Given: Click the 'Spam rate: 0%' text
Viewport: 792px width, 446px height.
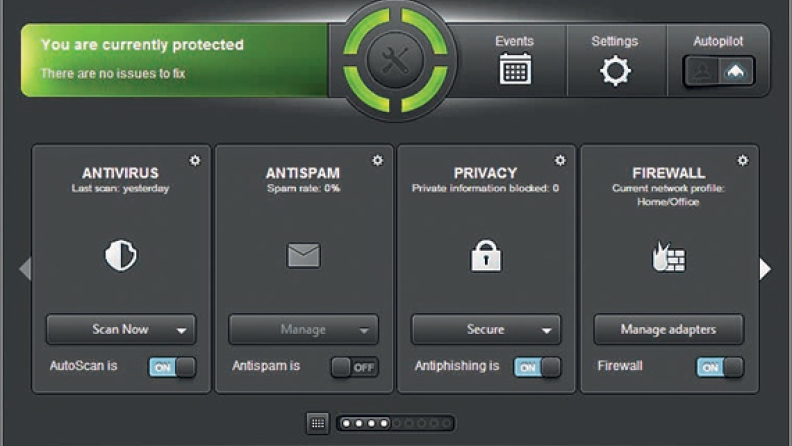Looking at the screenshot, I should tap(304, 188).
